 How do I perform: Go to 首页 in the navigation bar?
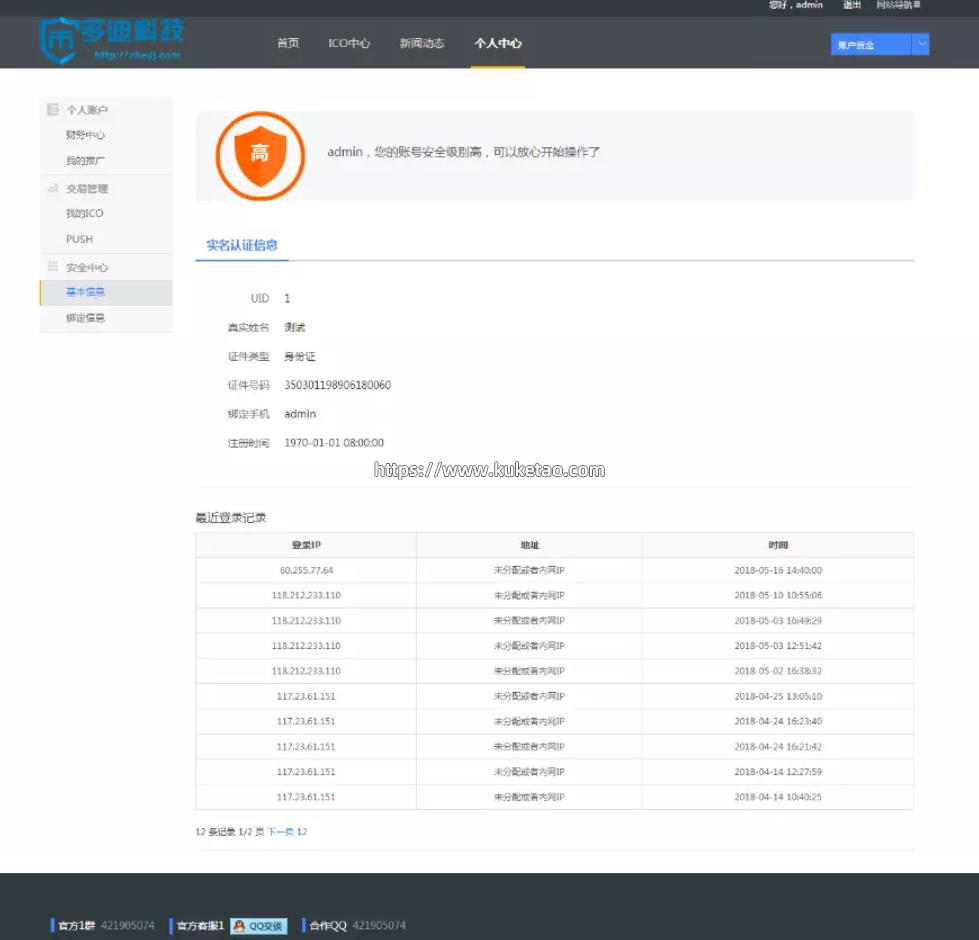[288, 43]
